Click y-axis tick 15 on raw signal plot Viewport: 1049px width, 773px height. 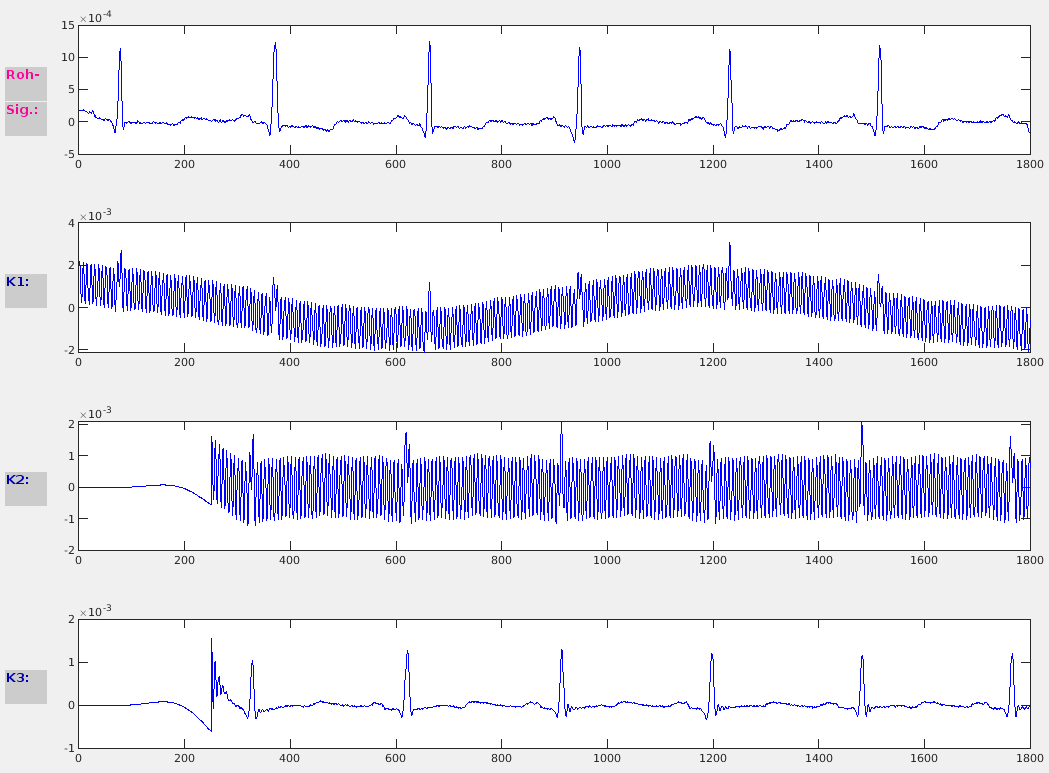(x=67, y=26)
